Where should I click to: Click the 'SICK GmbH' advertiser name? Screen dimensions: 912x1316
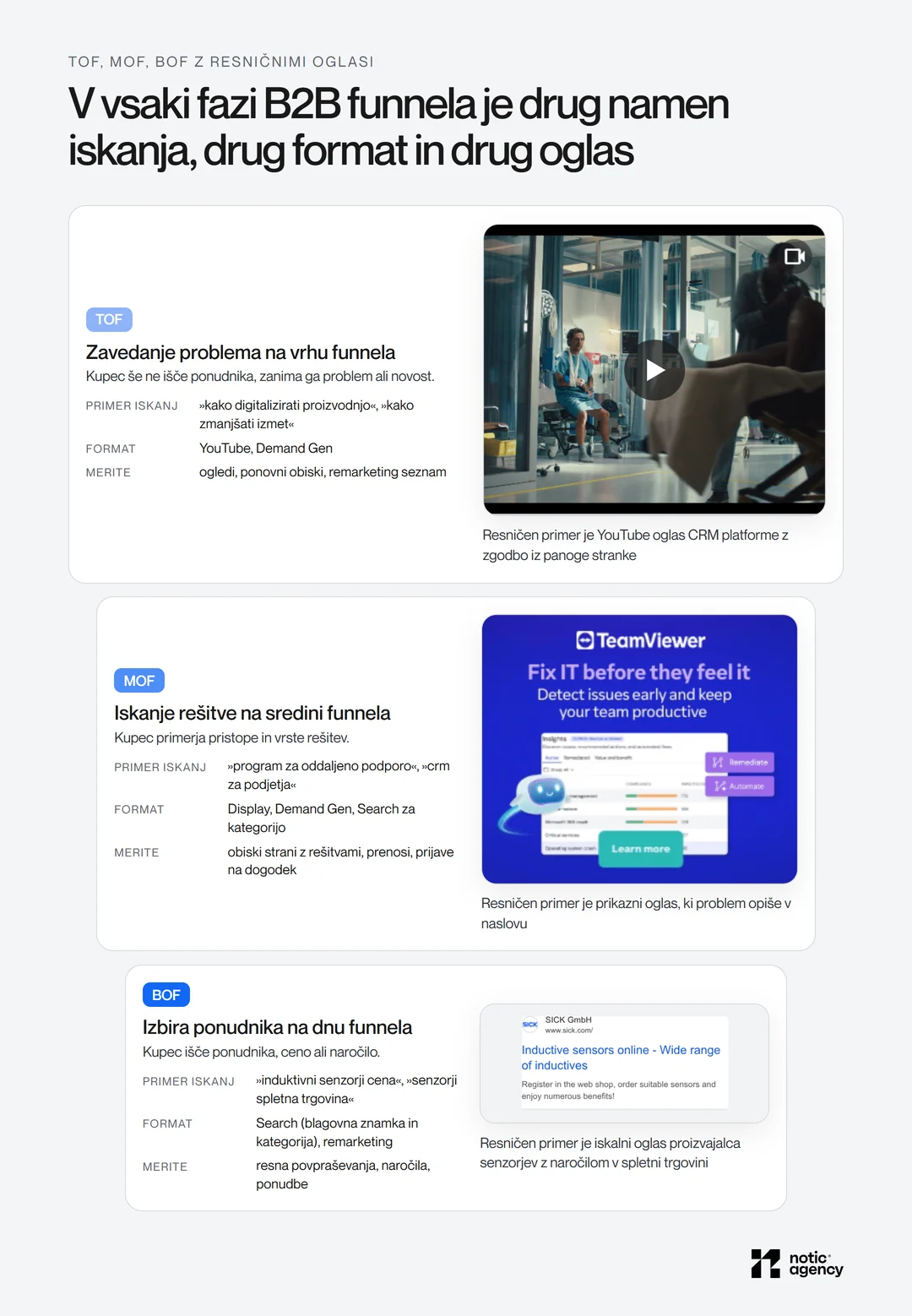click(x=568, y=1020)
